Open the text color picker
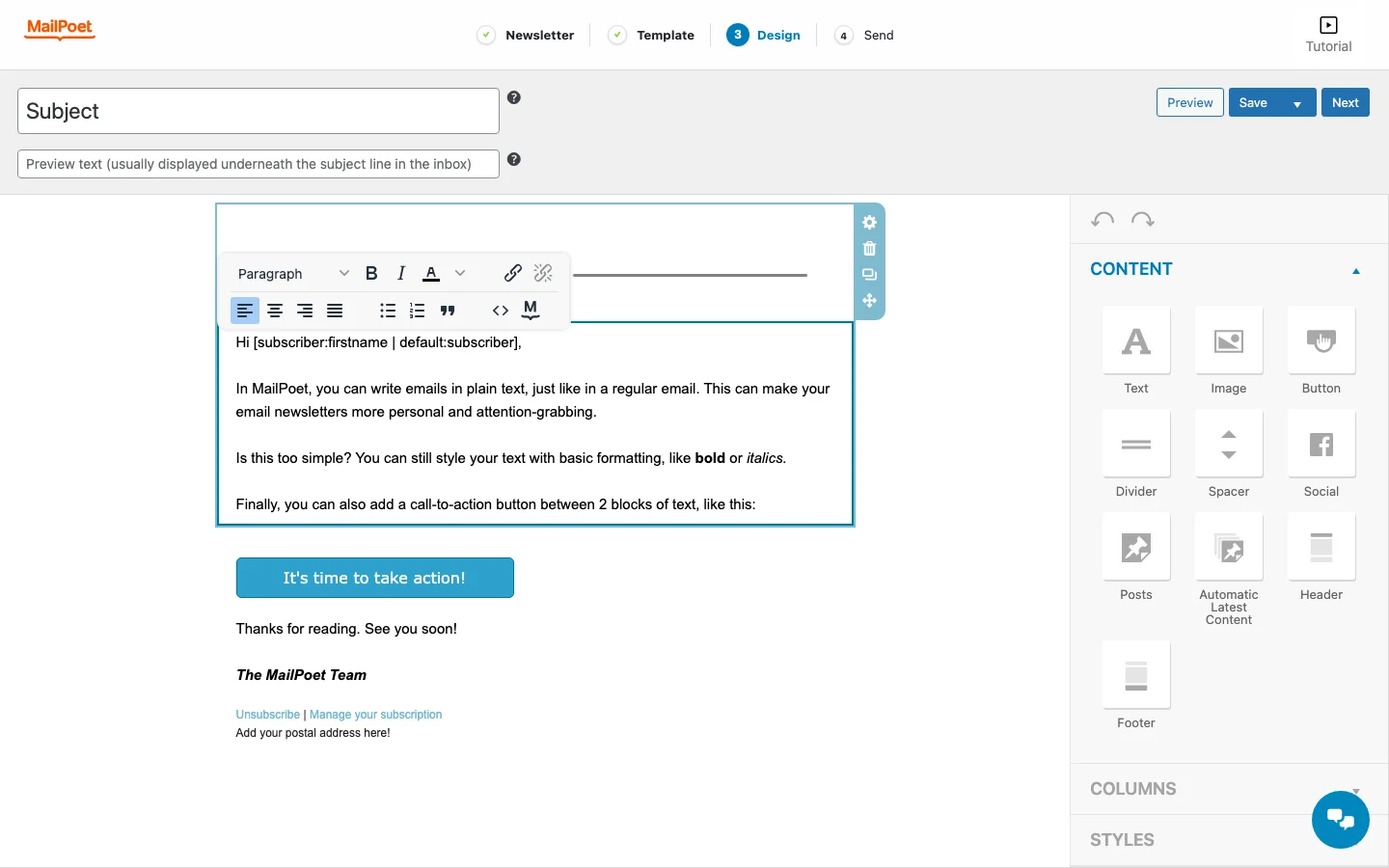 tap(431, 273)
